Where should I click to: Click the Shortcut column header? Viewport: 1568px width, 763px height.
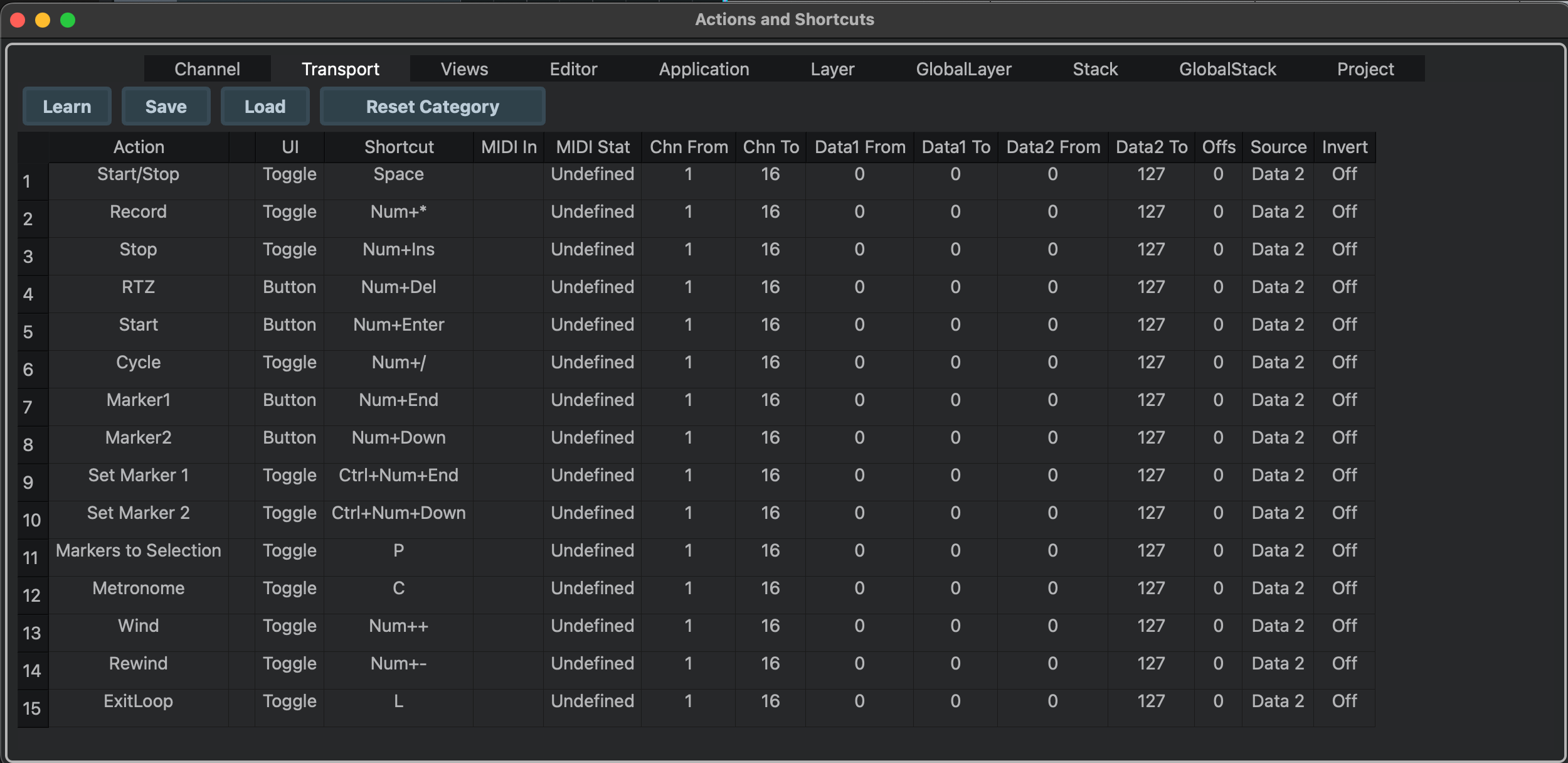pos(398,147)
